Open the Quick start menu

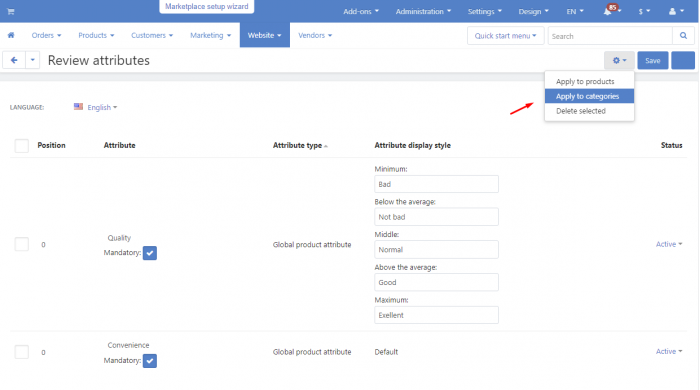point(505,36)
